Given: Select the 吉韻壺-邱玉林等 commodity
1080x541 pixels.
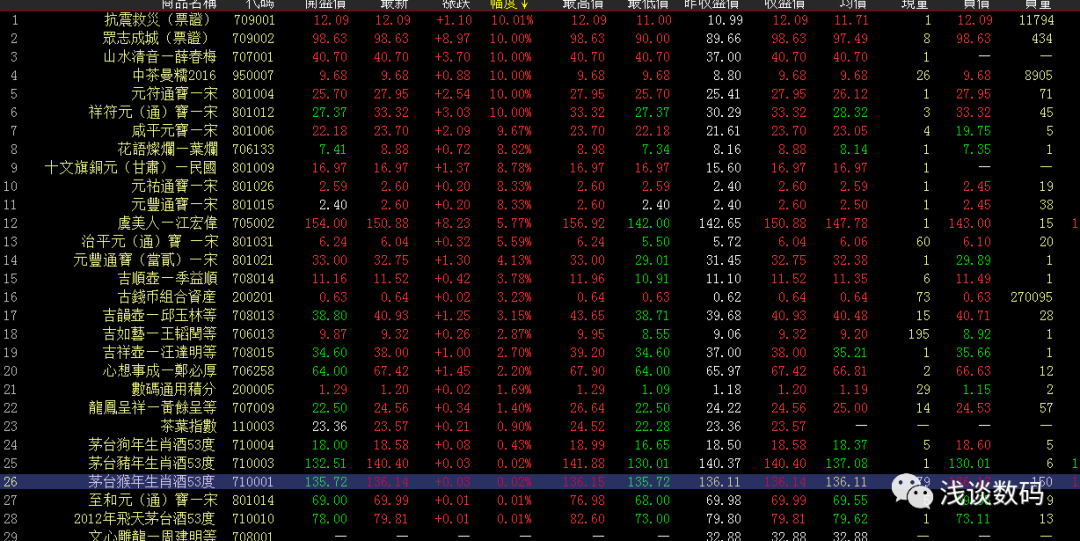Looking at the screenshot, I should (160, 316).
